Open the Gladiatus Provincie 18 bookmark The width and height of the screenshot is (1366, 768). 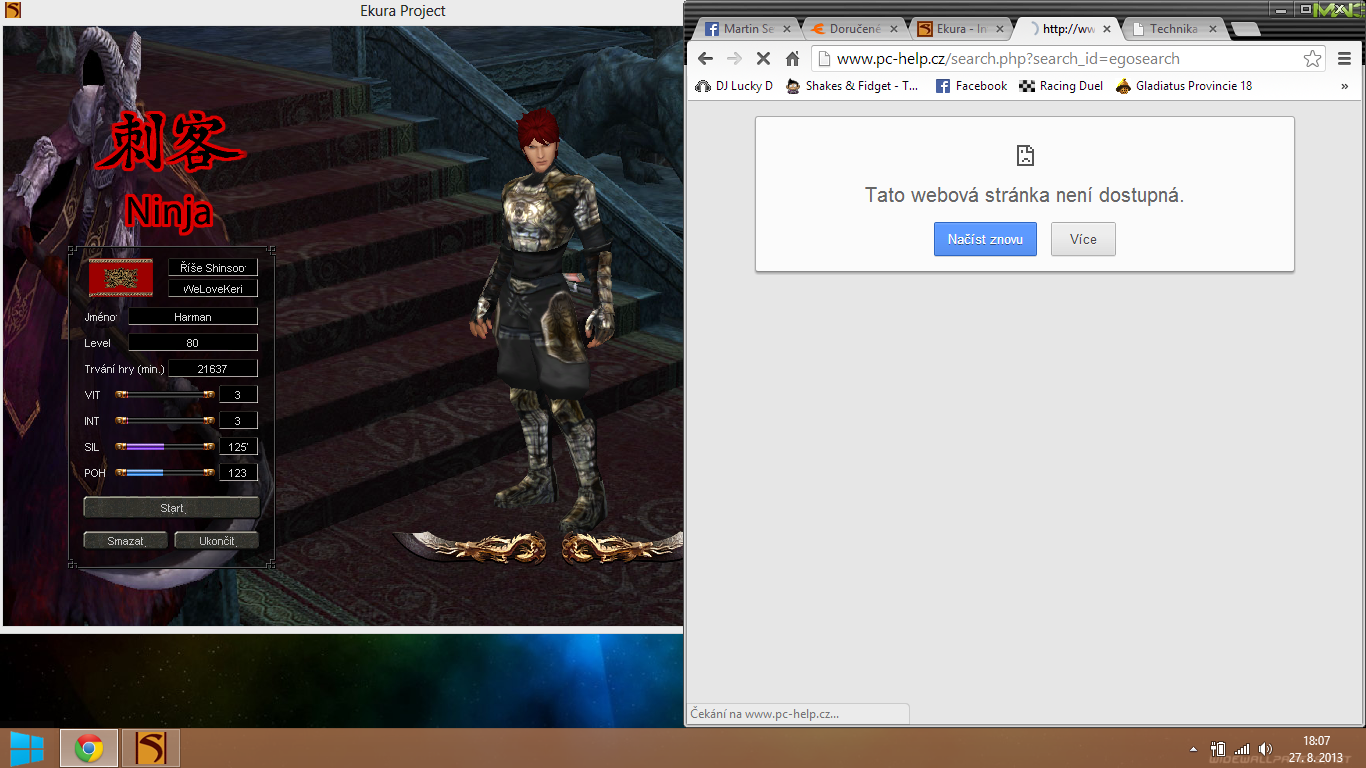click(1184, 86)
